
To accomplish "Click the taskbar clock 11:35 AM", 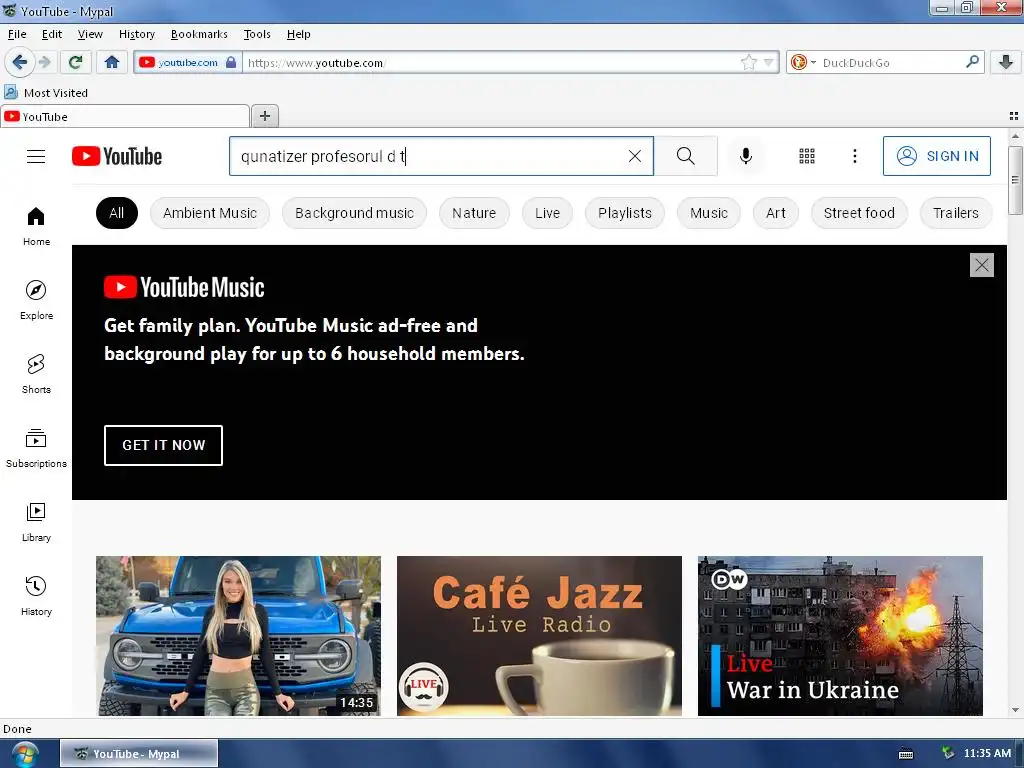I will click(987, 754).
